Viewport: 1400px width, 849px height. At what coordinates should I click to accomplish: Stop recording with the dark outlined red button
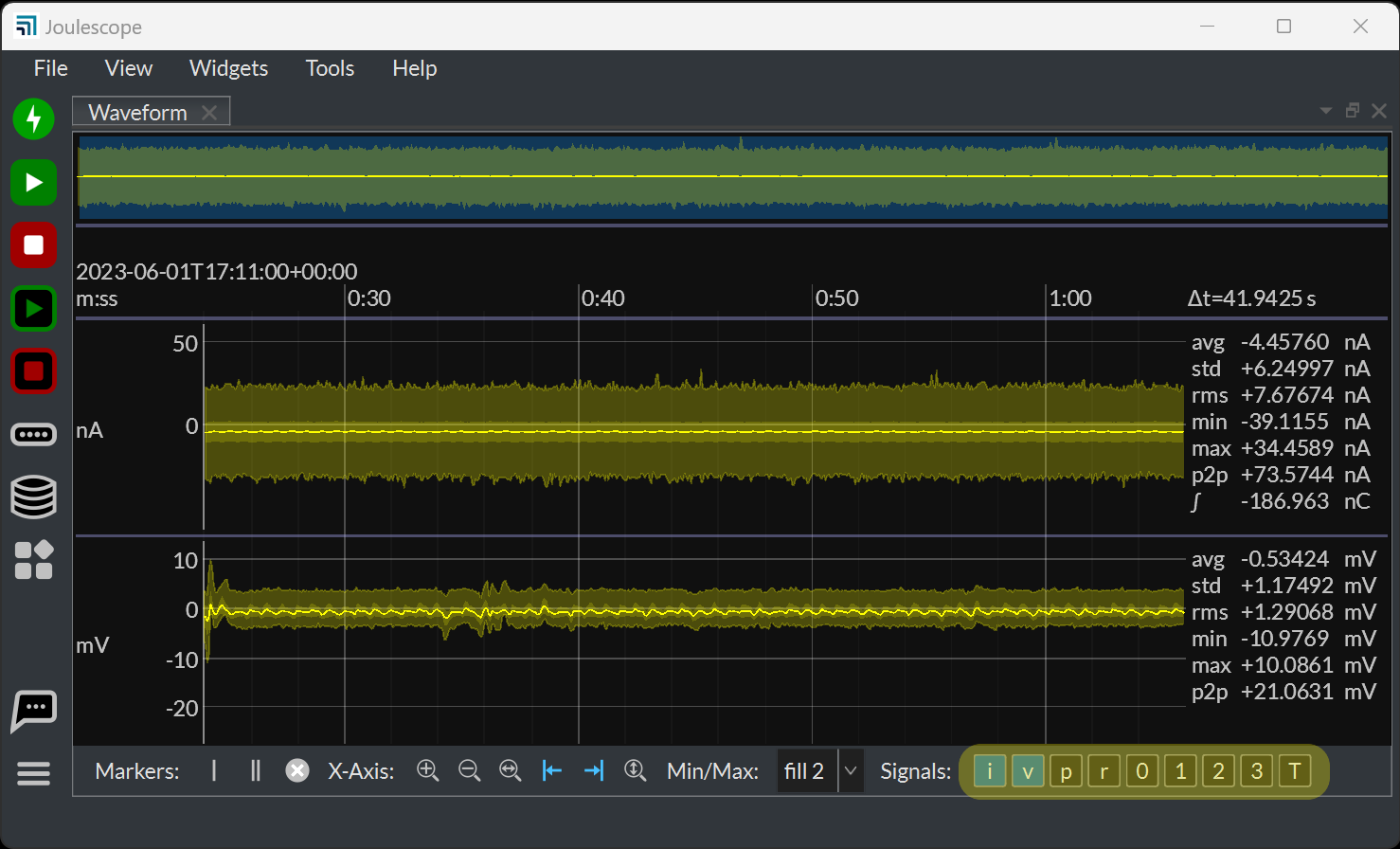(x=34, y=371)
